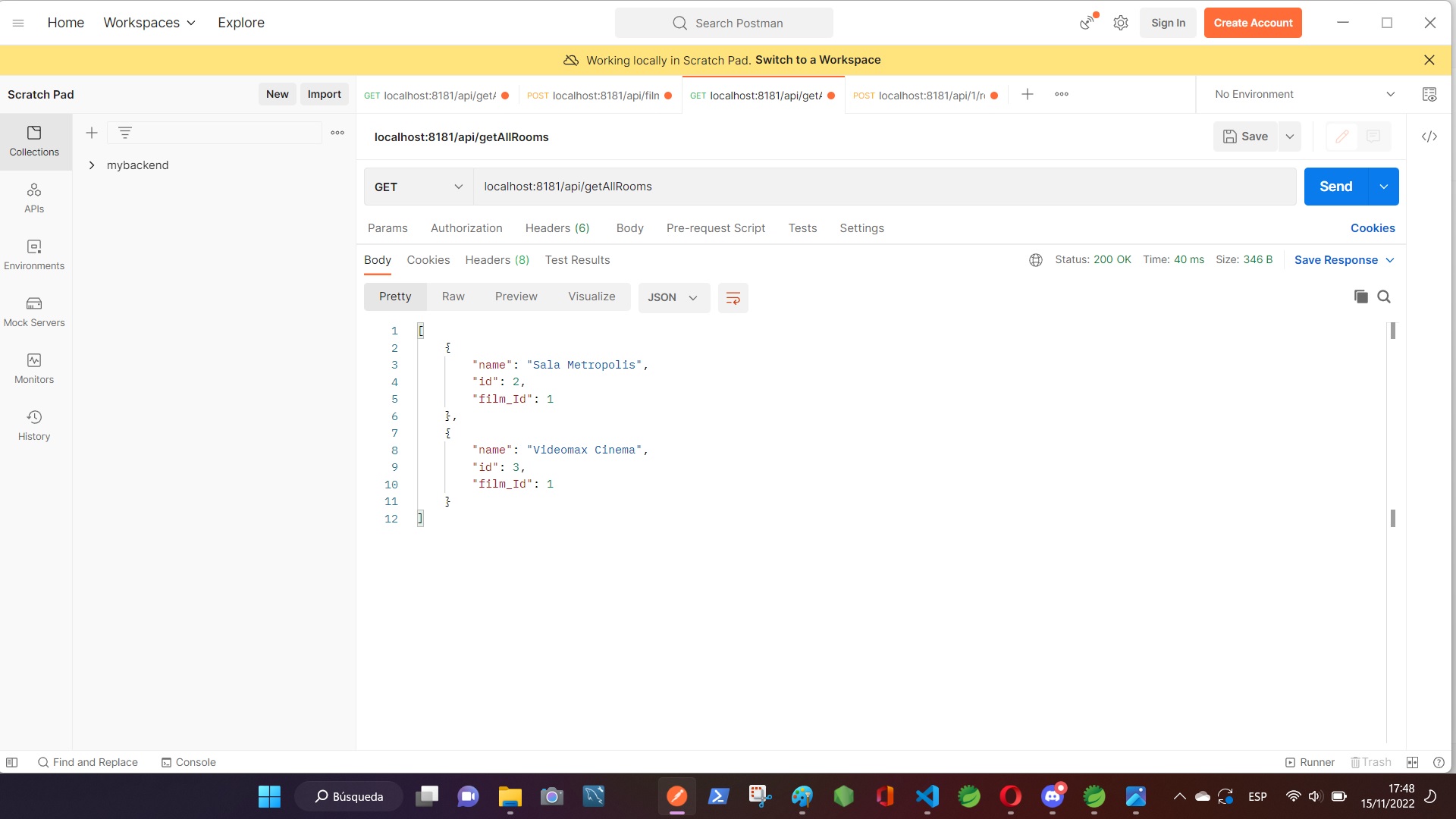Open the Collections sidebar panel
This screenshot has height=819, width=1456.
pos(34,141)
